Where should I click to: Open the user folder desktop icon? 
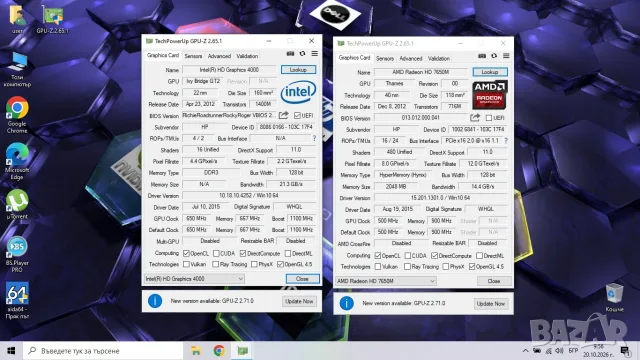tap(17, 19)
